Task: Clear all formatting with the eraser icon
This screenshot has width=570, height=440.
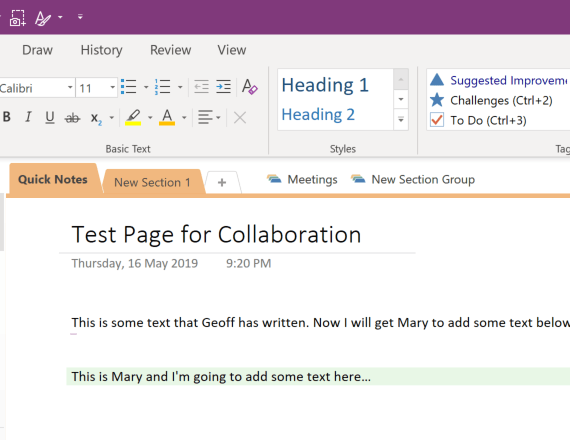Action: pos(250,87)
